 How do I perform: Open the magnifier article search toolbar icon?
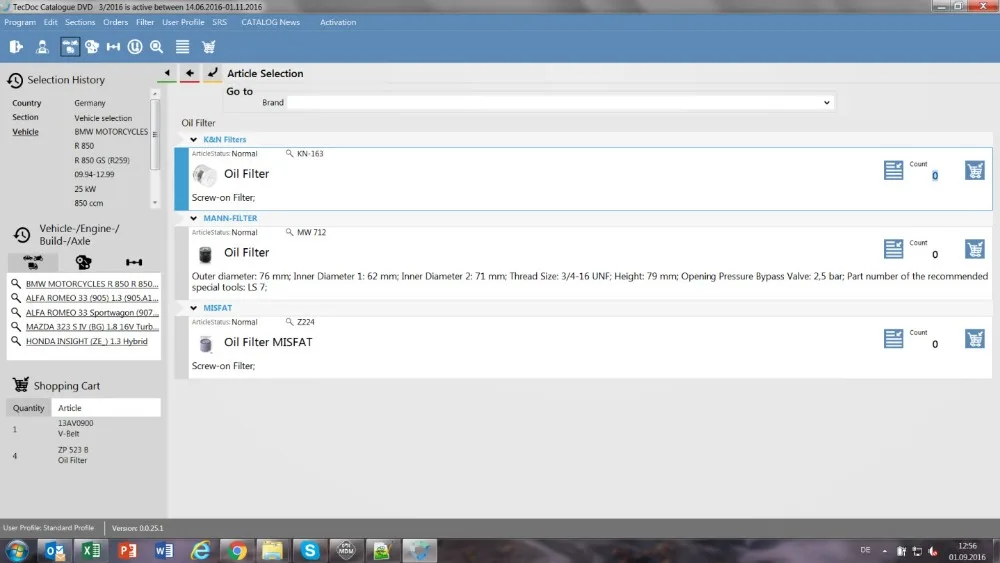tap(156, 47)
